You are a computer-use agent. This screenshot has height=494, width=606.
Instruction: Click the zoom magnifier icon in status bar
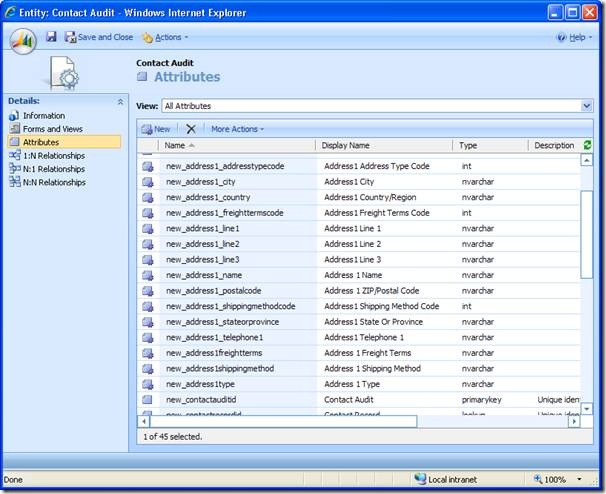(x=541, y=479)
